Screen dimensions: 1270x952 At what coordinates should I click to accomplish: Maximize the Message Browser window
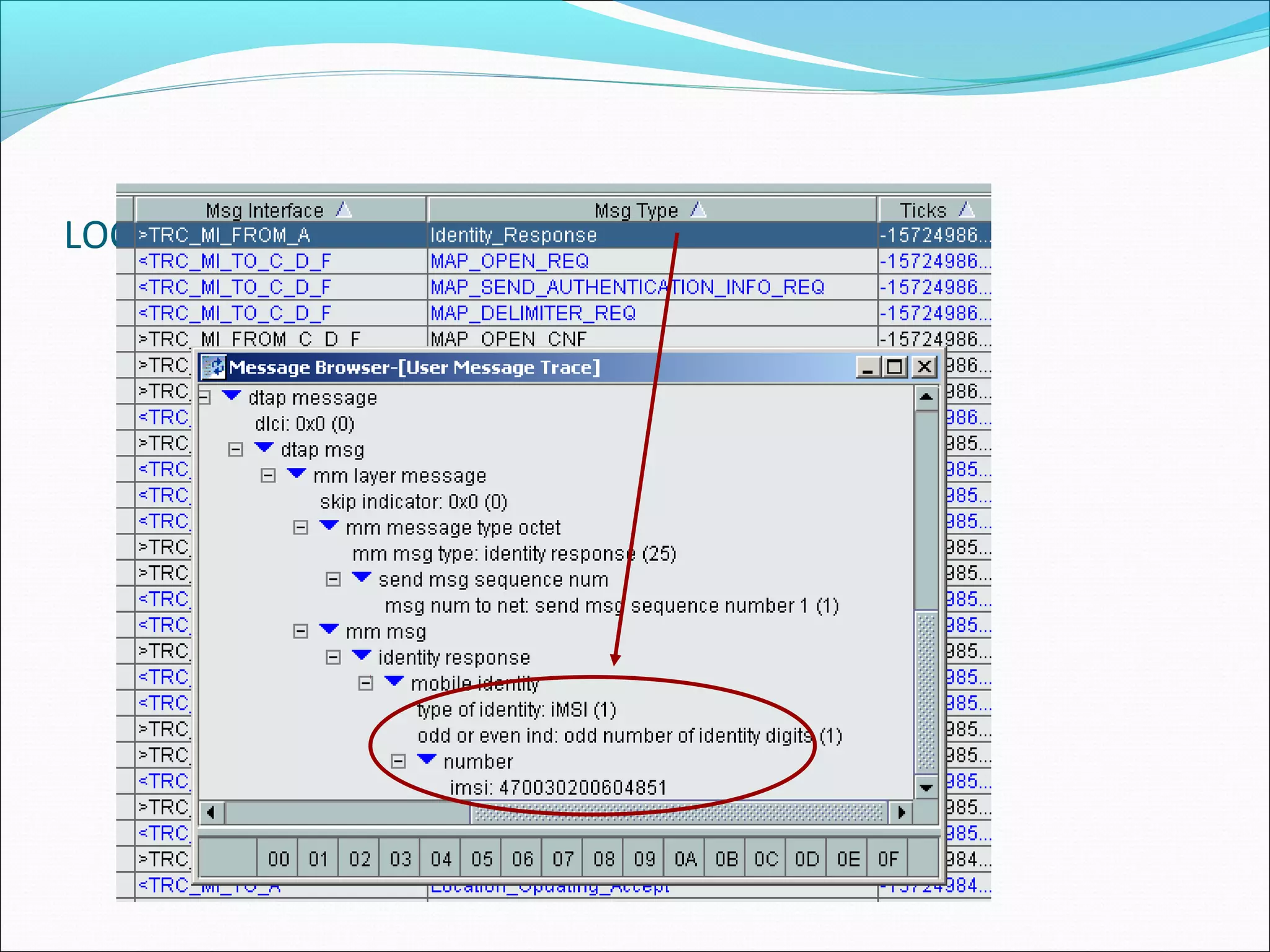[895, 367]
